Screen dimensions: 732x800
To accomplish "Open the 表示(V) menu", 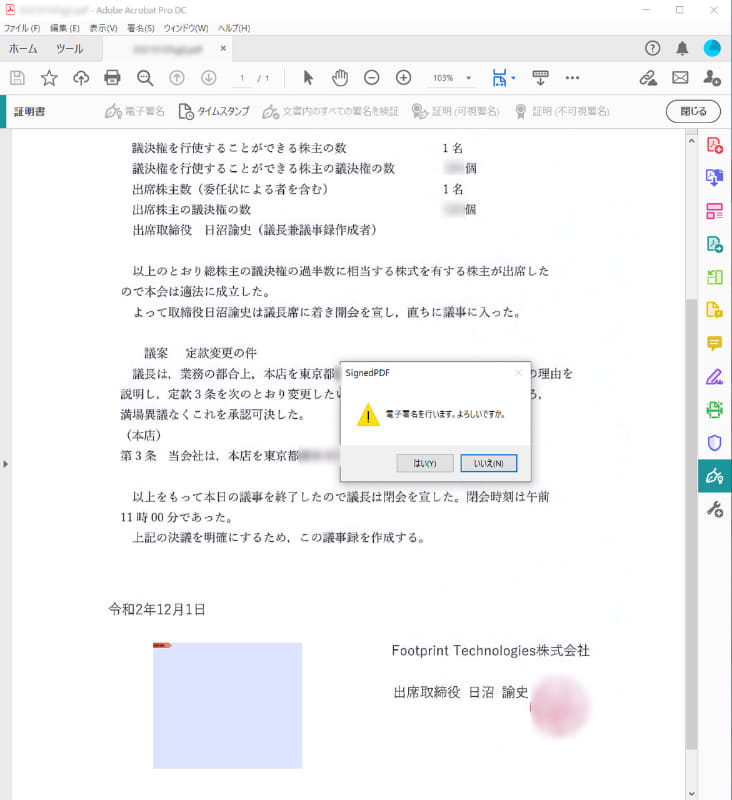I will point(104,28).
